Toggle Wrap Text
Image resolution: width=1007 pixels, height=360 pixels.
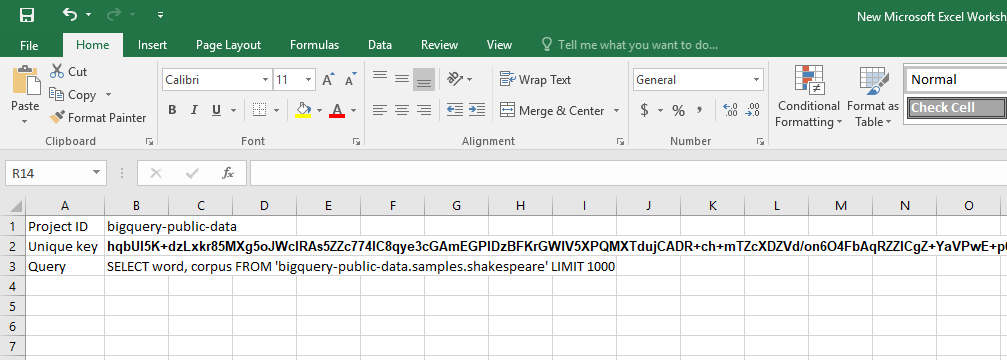click(536, 80)
